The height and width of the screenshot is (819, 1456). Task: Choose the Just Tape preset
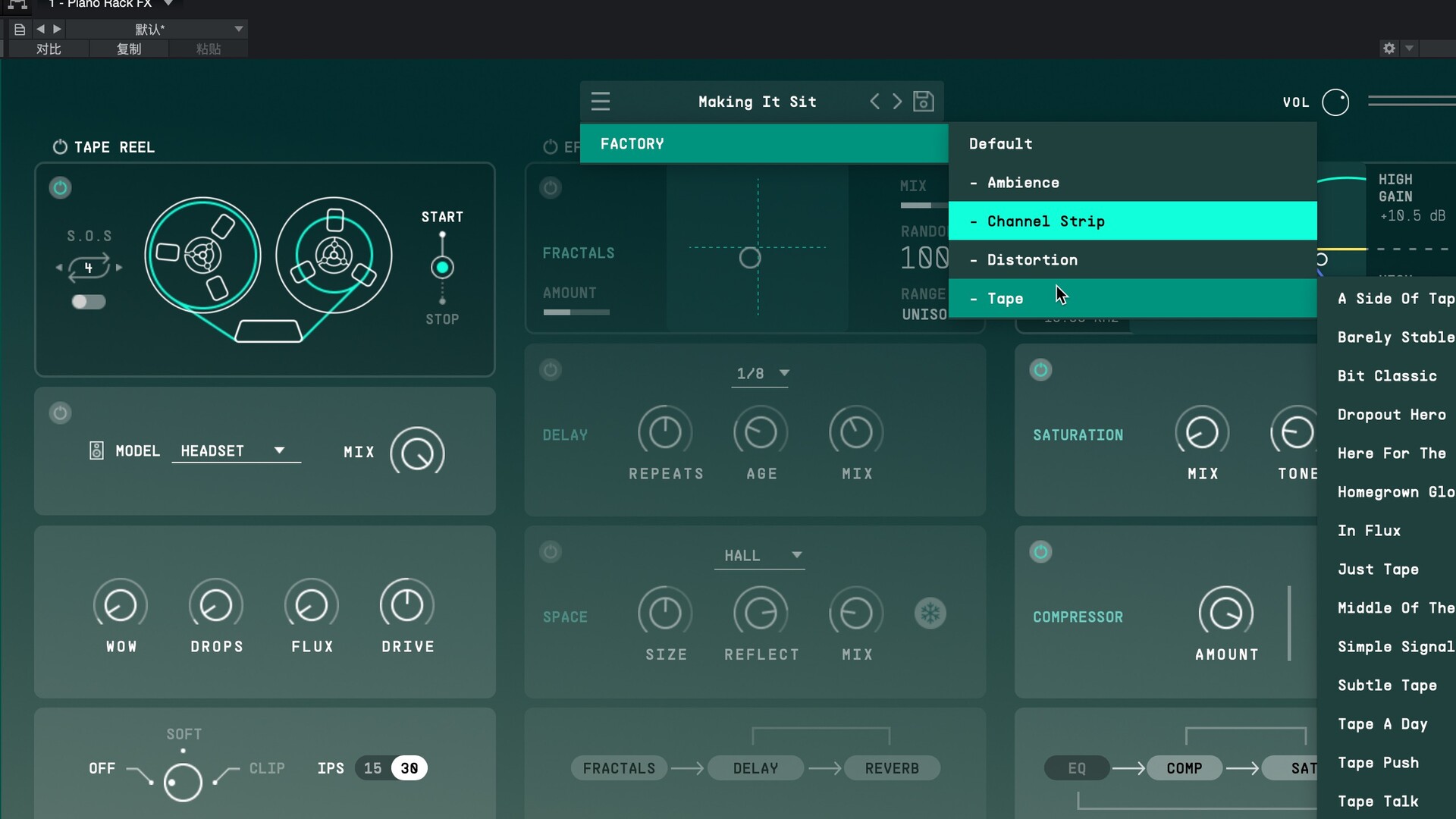1378,570
